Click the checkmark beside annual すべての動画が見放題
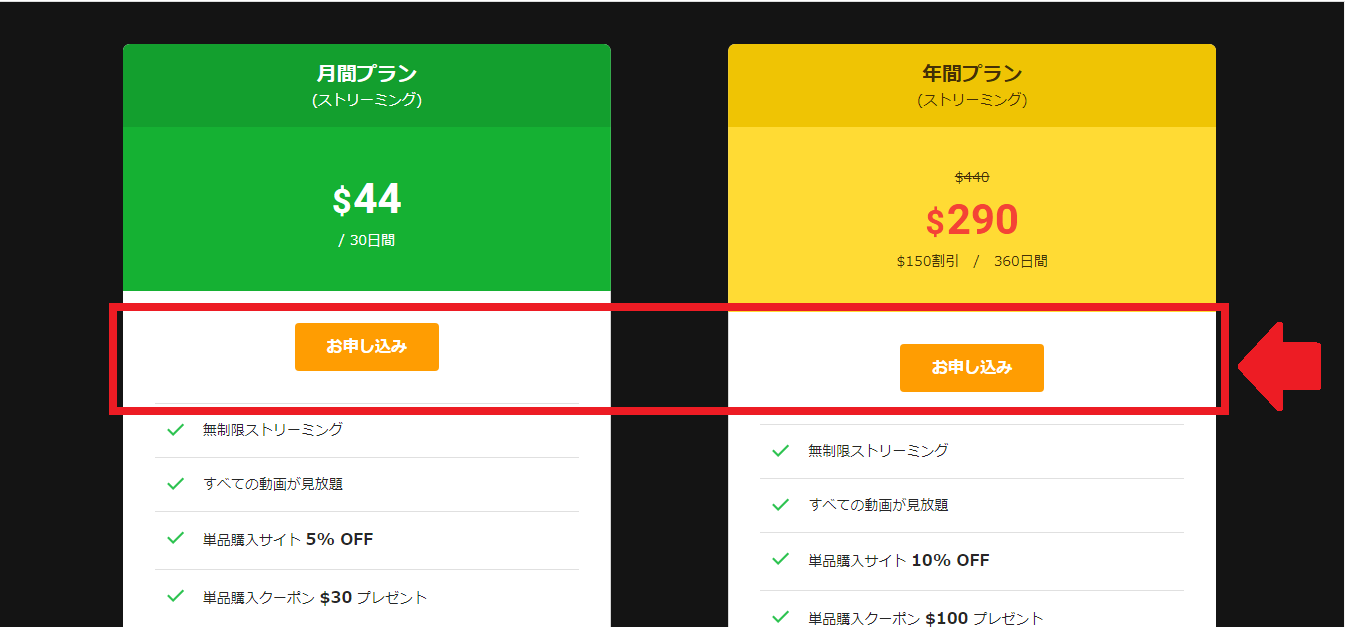This screenshot has height=627, width=1345. pyautogui.click(x=781, y=505)
